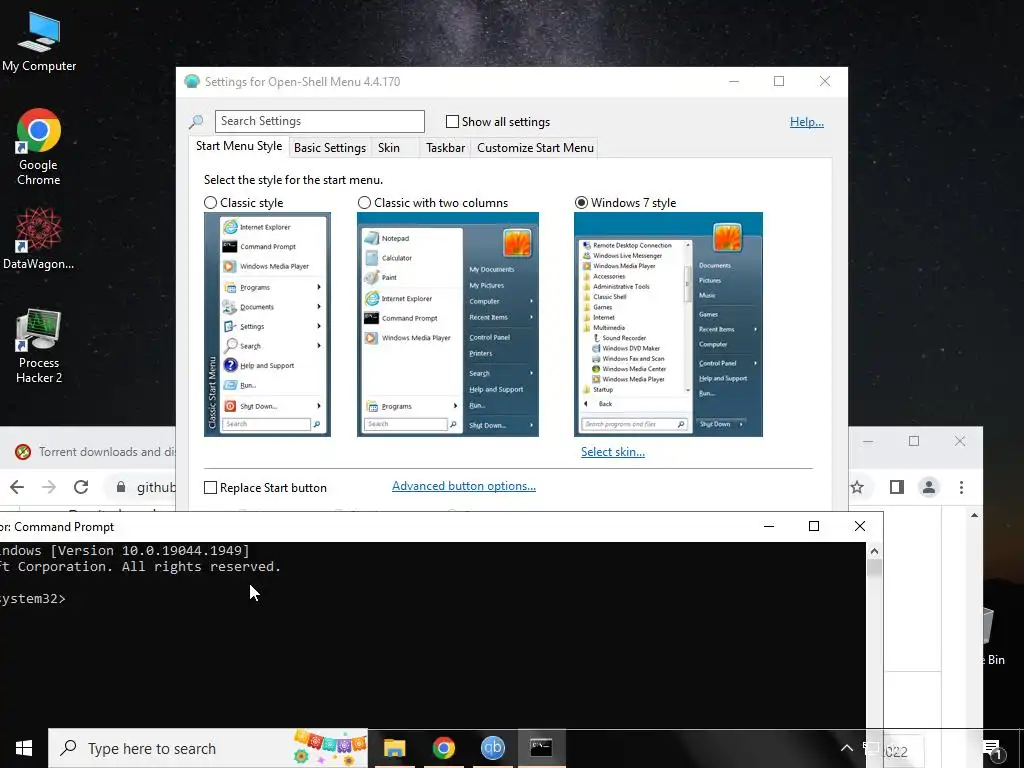Select Classic style radio button
This screenshot has height=768, width=1024.
tap(210, 202)
